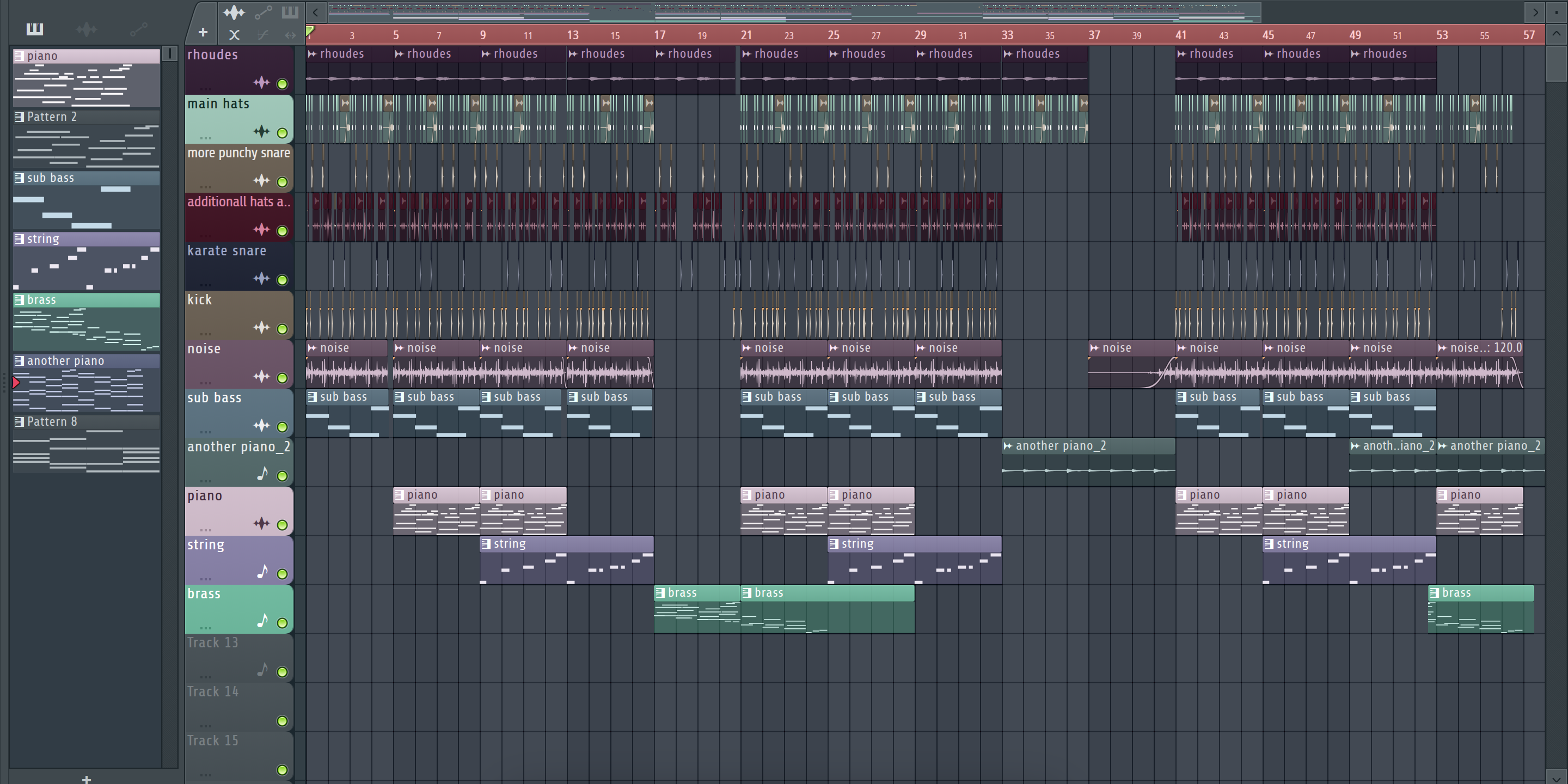Click the note icon on string track
The image size is (1568, 784).
tap(262, 572)
